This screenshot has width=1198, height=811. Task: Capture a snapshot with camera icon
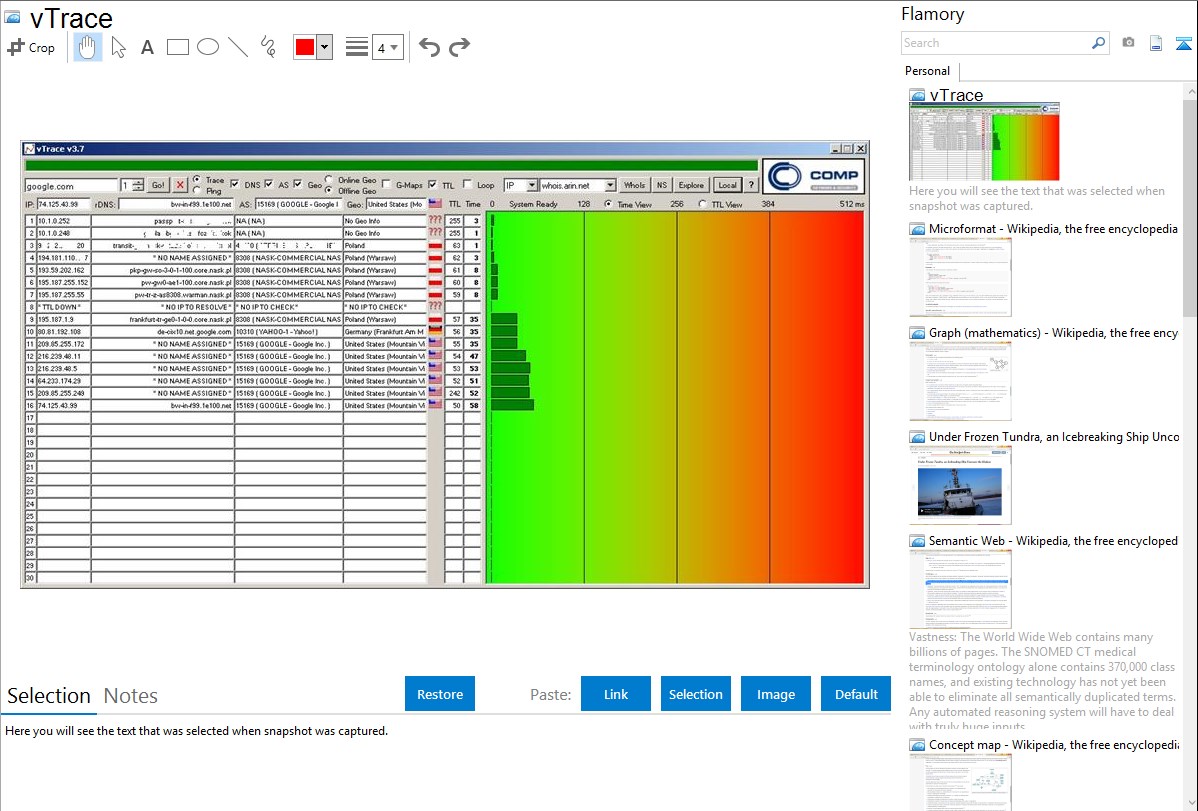1128,43
